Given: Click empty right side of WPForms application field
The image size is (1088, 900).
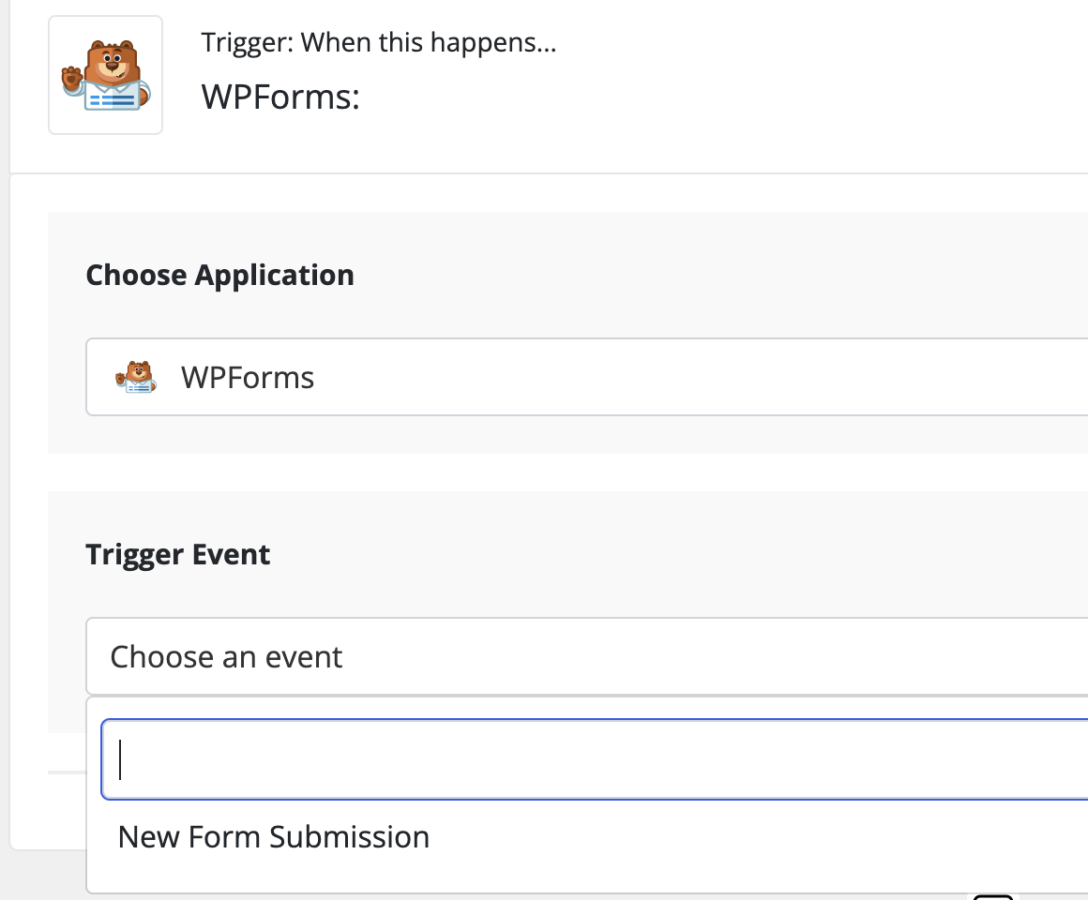Looking at the screenshot, I should click(x=800, y=377).
